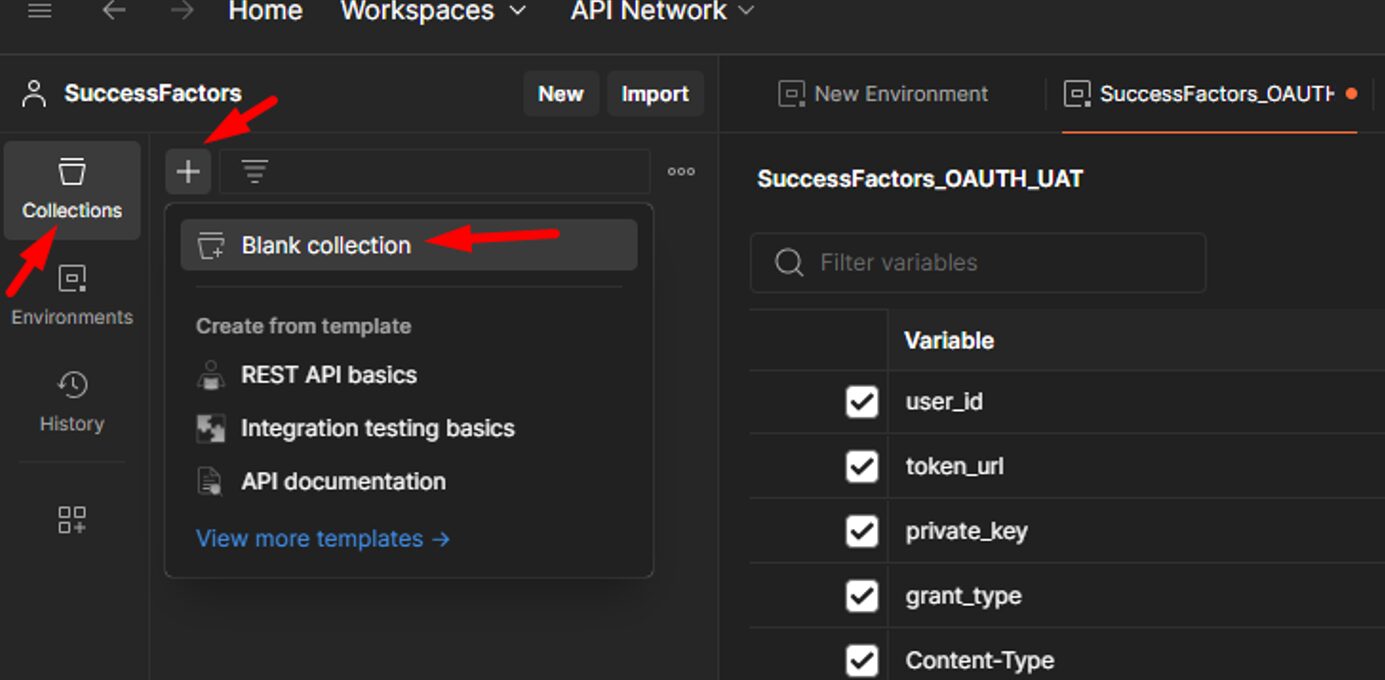The image size is (1385, 680).
Task: Select Blank collection
Action: [409, 245]
